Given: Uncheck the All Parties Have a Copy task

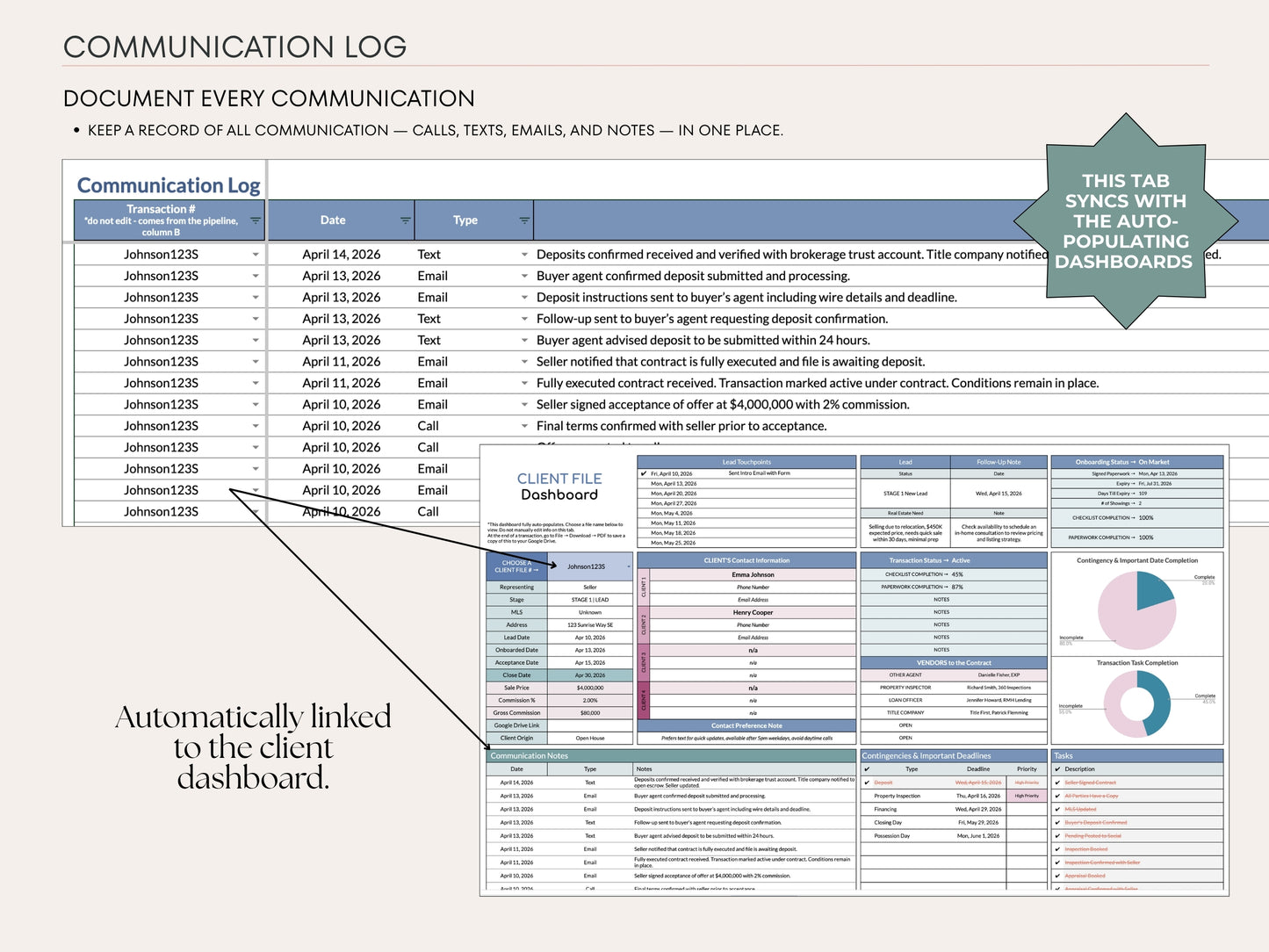Looking at the screenshot, I should click(x=1057, y=796).
